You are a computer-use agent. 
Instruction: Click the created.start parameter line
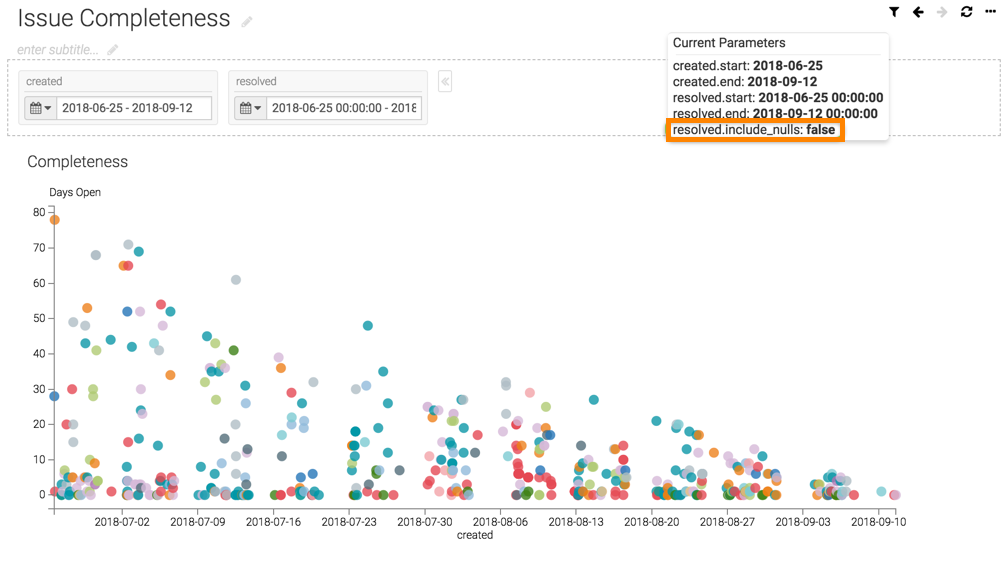(747, 66)
